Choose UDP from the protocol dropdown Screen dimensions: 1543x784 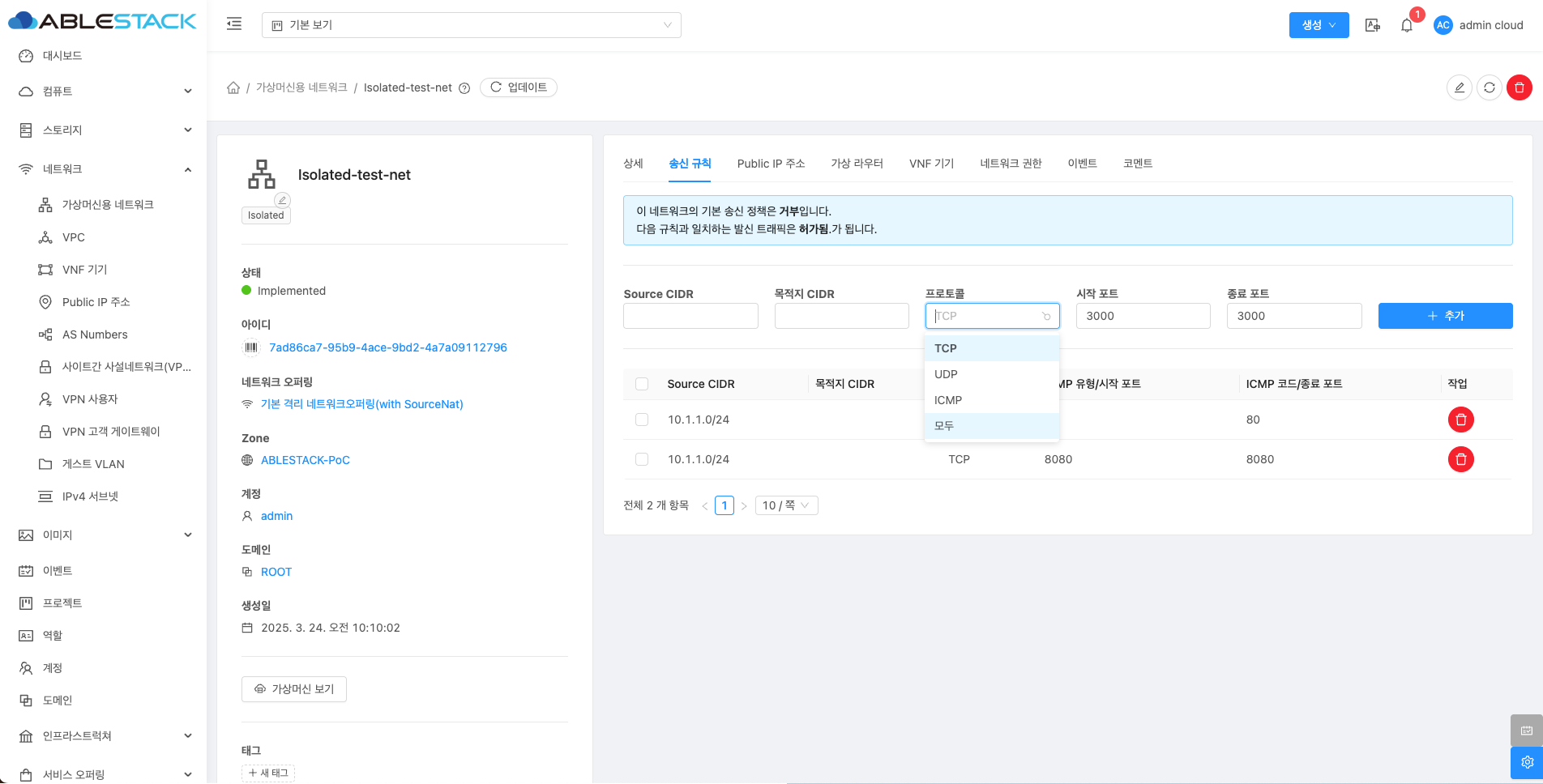point(946,374)
